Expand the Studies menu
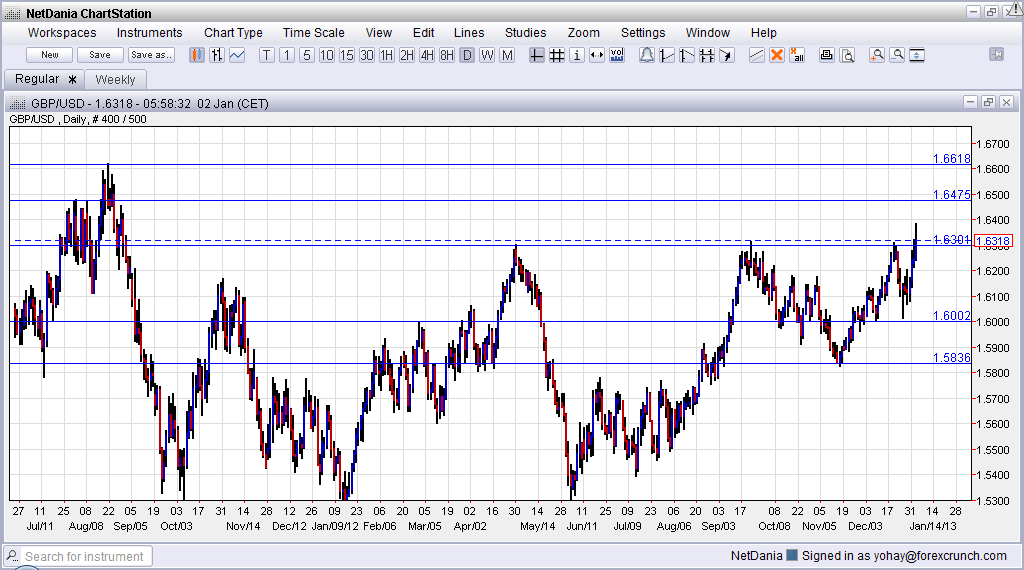 point(525,33)
